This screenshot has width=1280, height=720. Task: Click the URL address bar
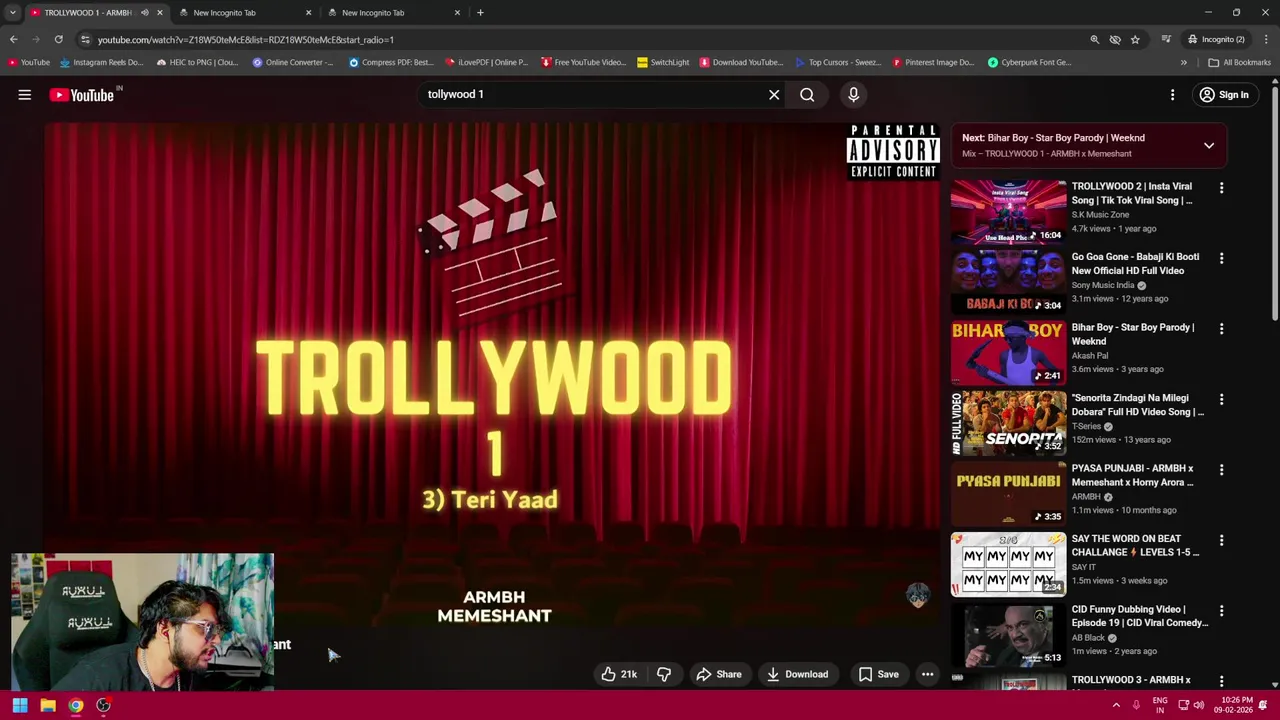point(580,40)
